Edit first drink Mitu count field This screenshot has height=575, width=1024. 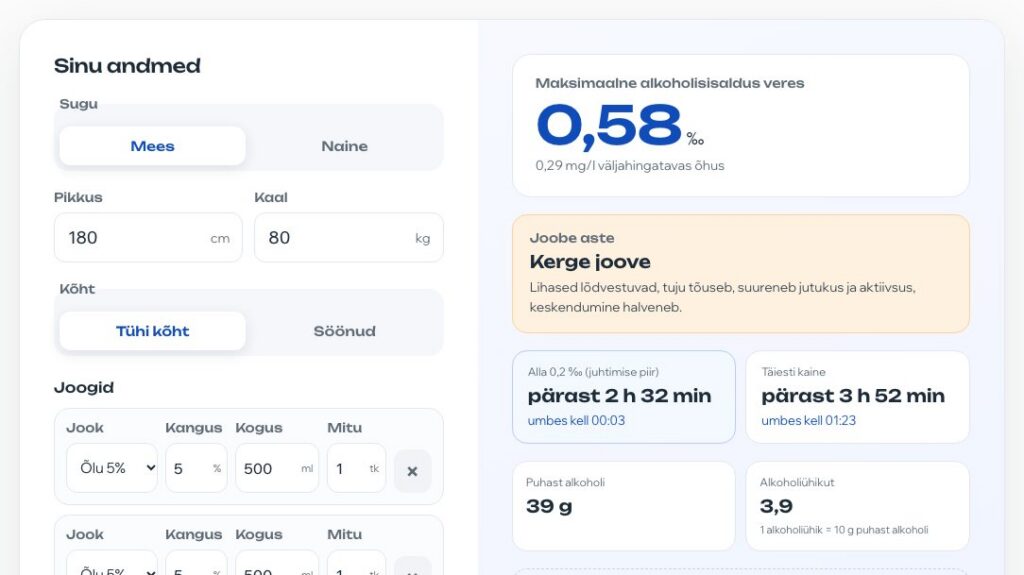(x=357, y=468)
